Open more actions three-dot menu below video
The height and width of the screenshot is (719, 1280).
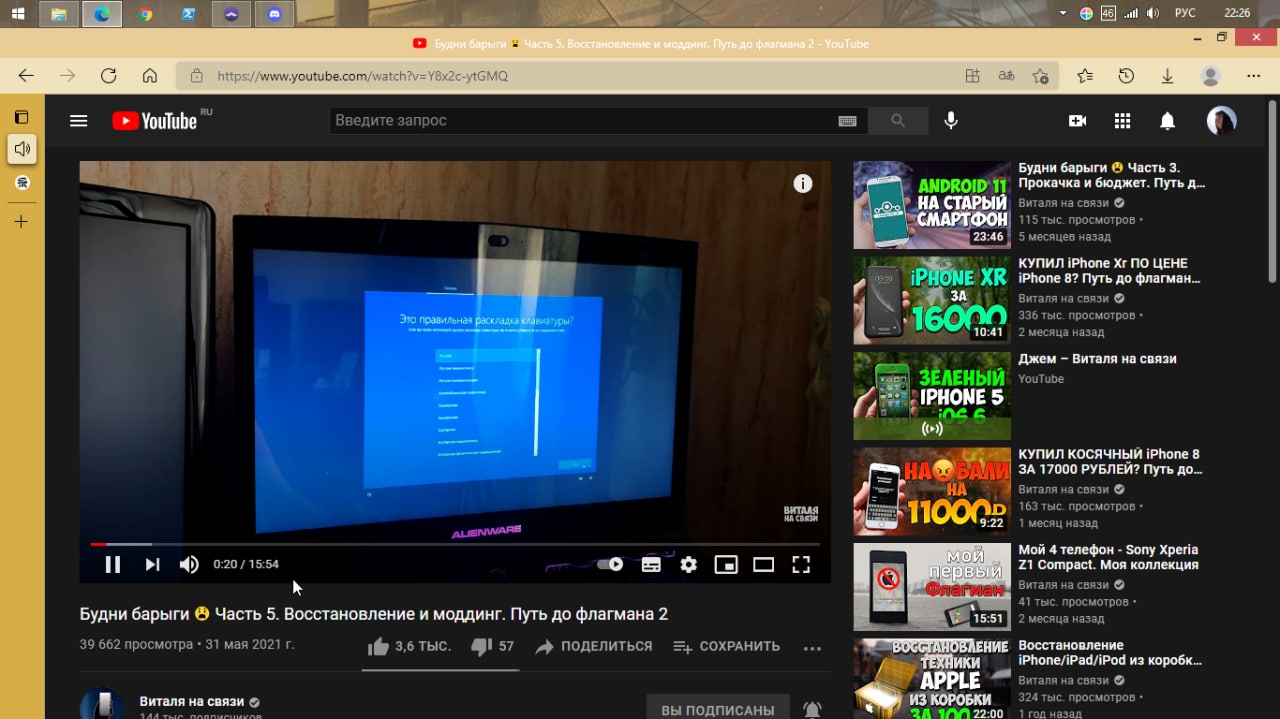point(812,648)
